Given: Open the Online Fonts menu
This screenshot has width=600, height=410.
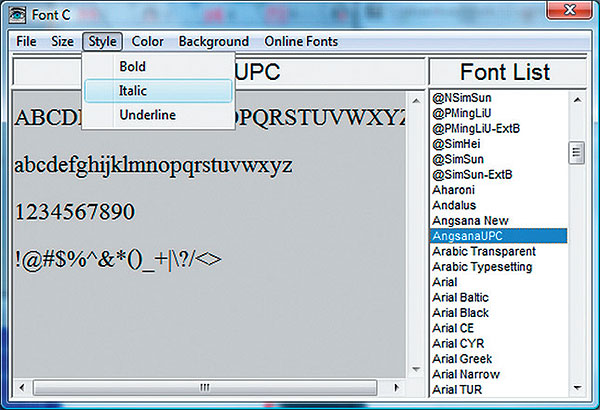Looking at the screenshot, I should (301, 41).
